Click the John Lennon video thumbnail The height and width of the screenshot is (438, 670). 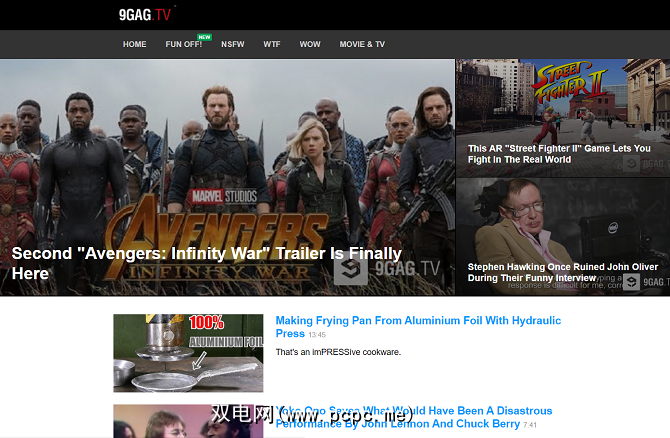coord(188,421)
